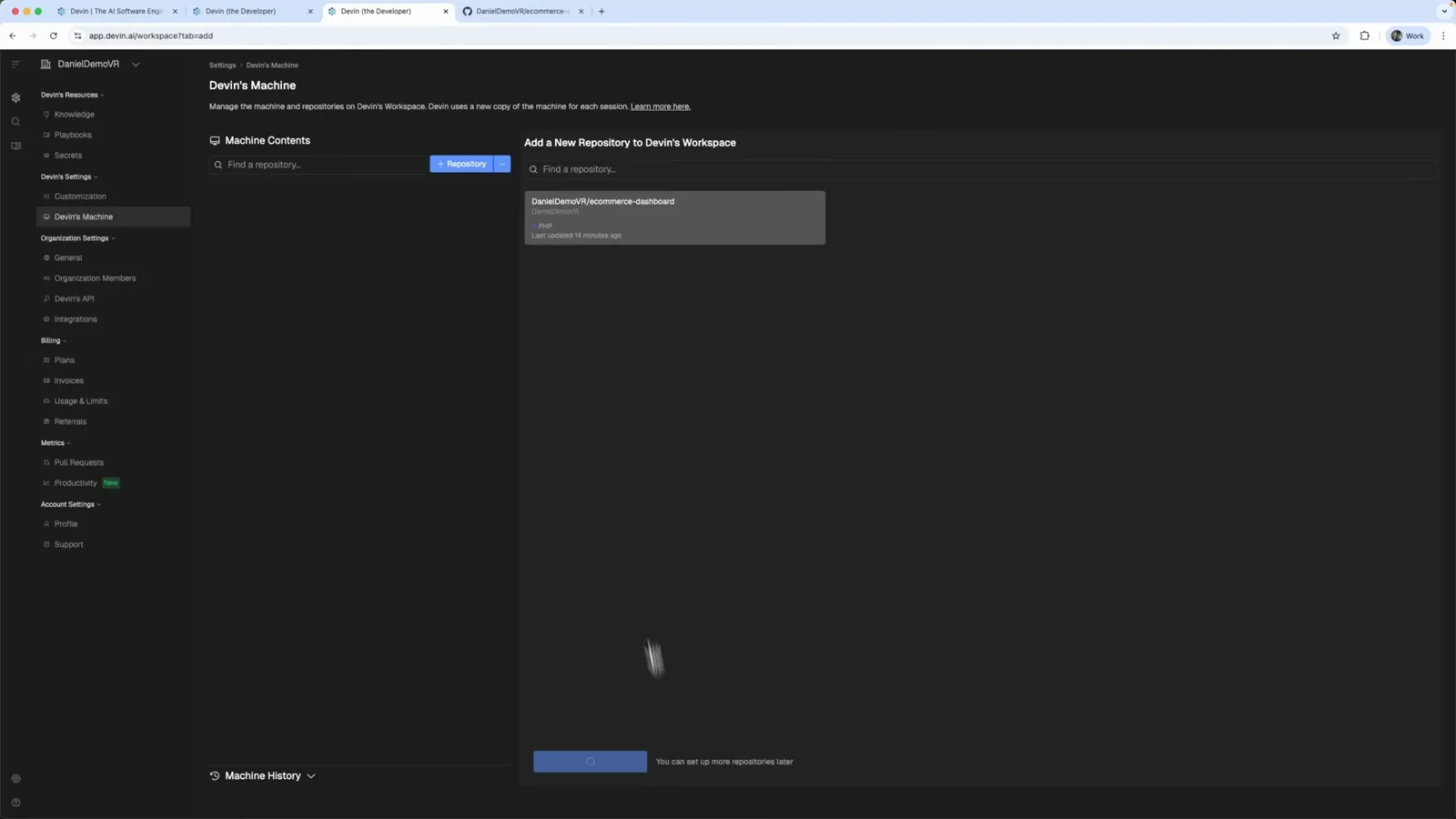
Task: Open the browser extensions icon
Action: coord(1365,35)
